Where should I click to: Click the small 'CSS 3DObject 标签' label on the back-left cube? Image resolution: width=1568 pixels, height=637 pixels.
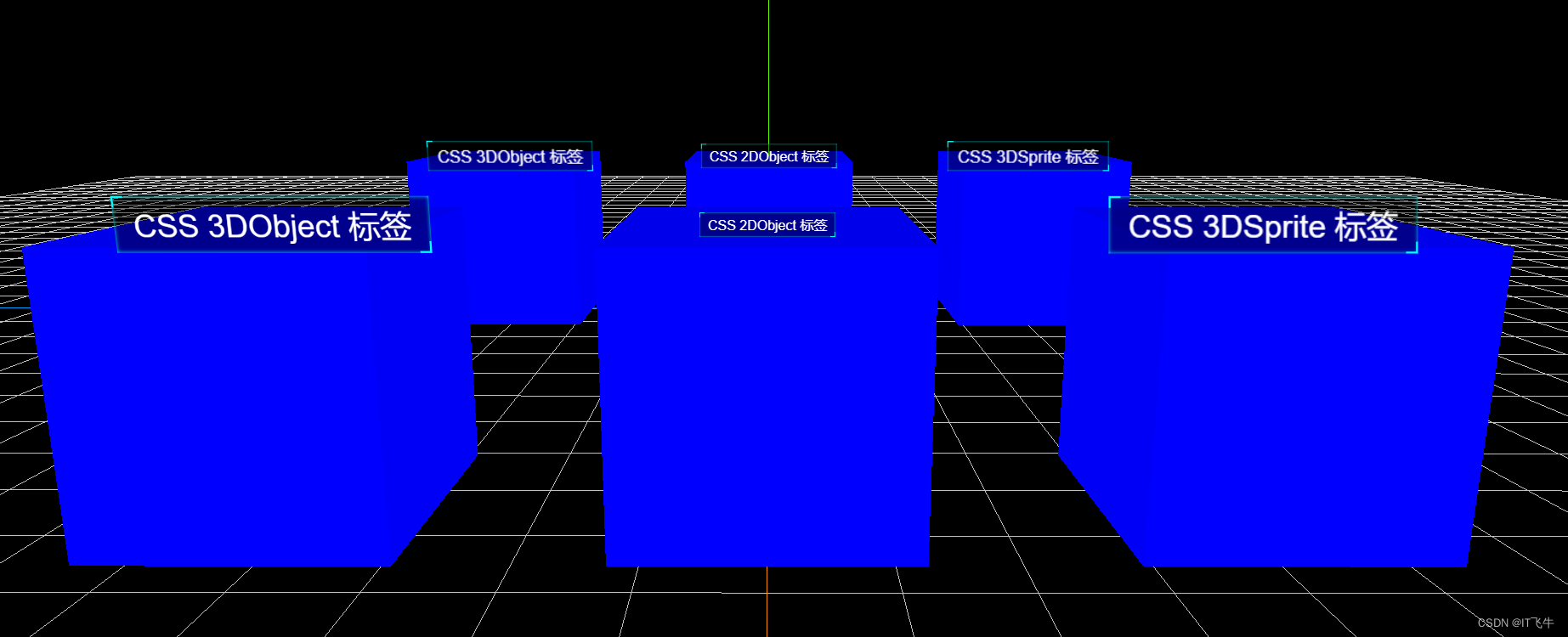pyautogui.click(x=510, y=156)
